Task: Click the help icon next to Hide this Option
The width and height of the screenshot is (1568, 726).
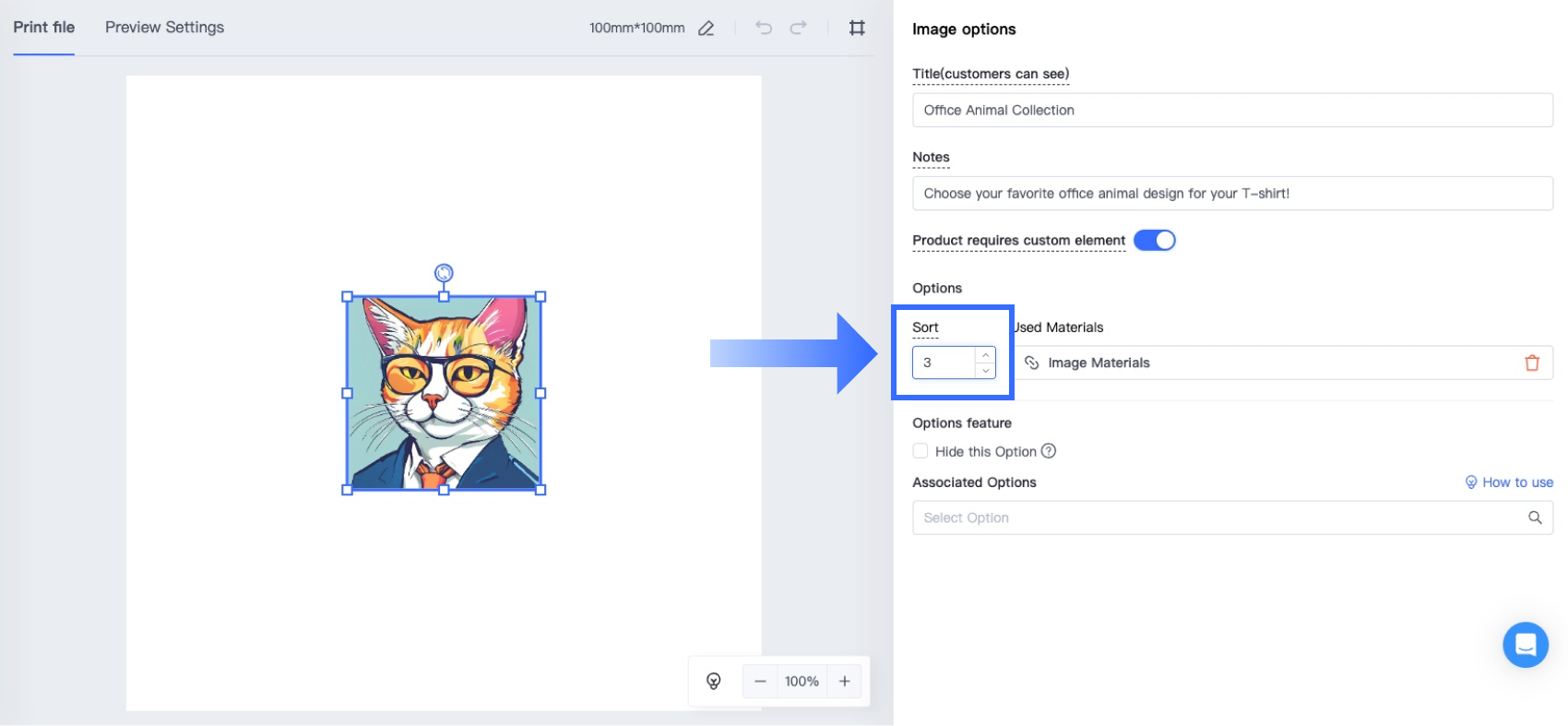Action: pyautogui.click(x=1049, y=451)
